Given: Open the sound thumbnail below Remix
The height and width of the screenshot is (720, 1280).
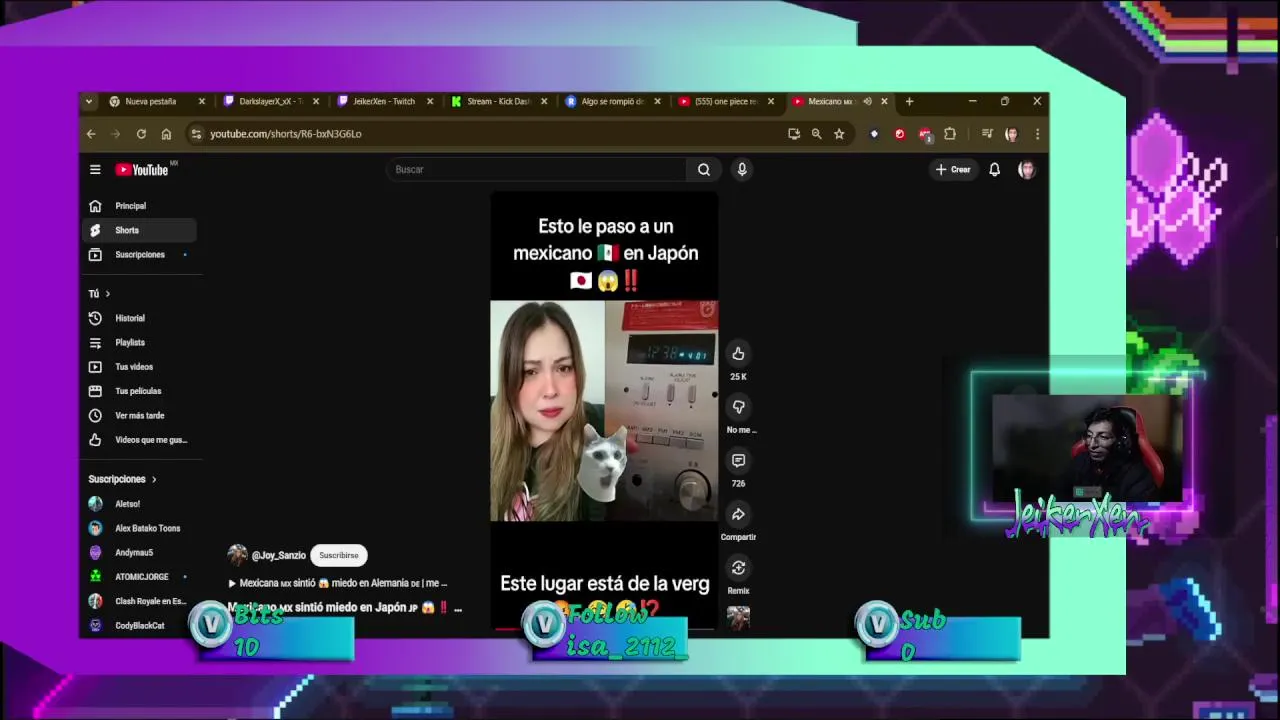Looking at the screenshot, I should (x=738, y=617).
